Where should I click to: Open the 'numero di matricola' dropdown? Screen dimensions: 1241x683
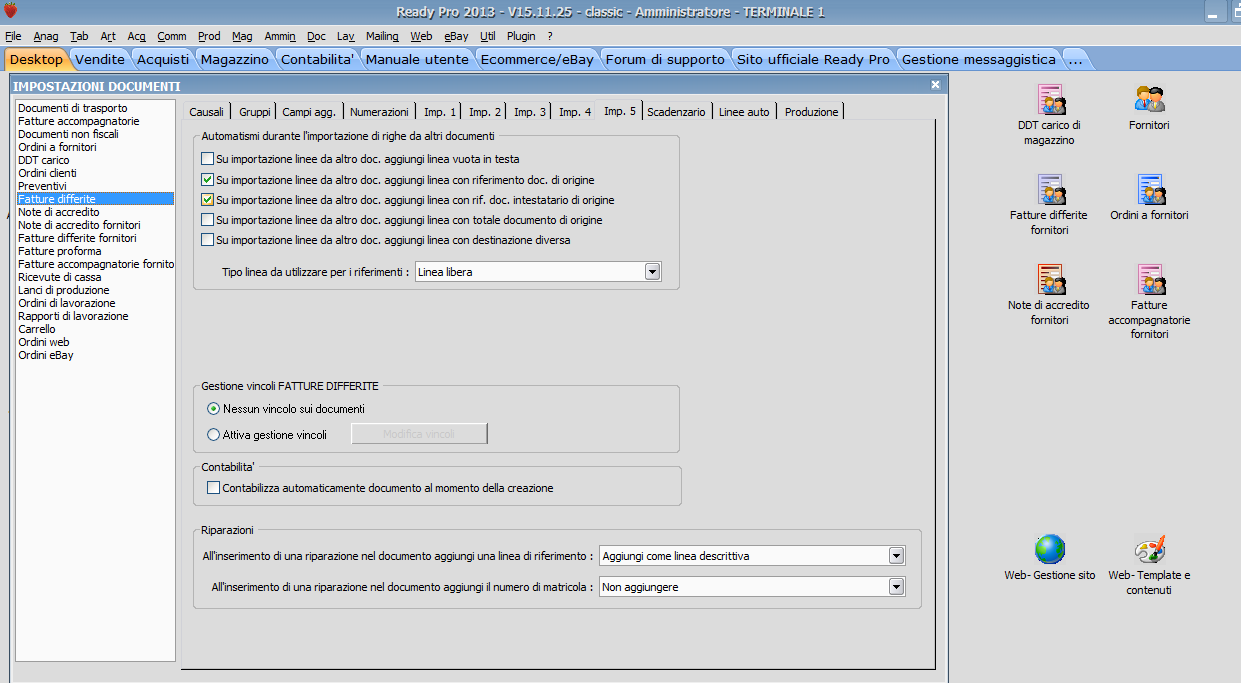pos(896,587)
